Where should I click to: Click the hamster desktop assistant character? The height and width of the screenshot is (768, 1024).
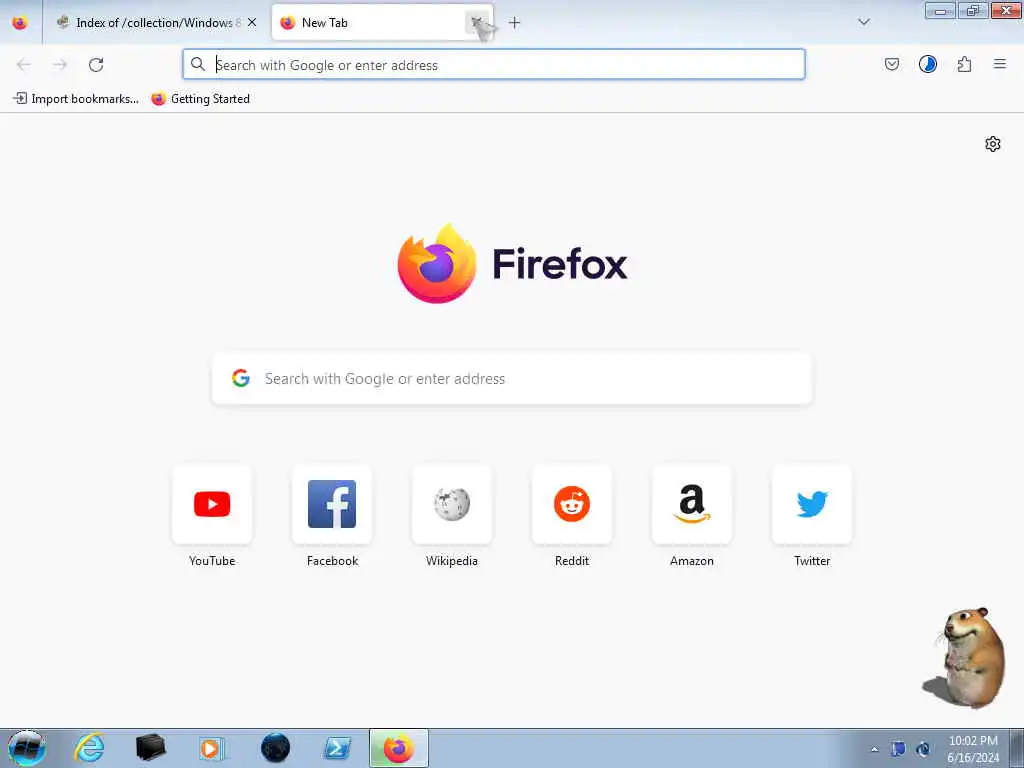coord(965,658)
